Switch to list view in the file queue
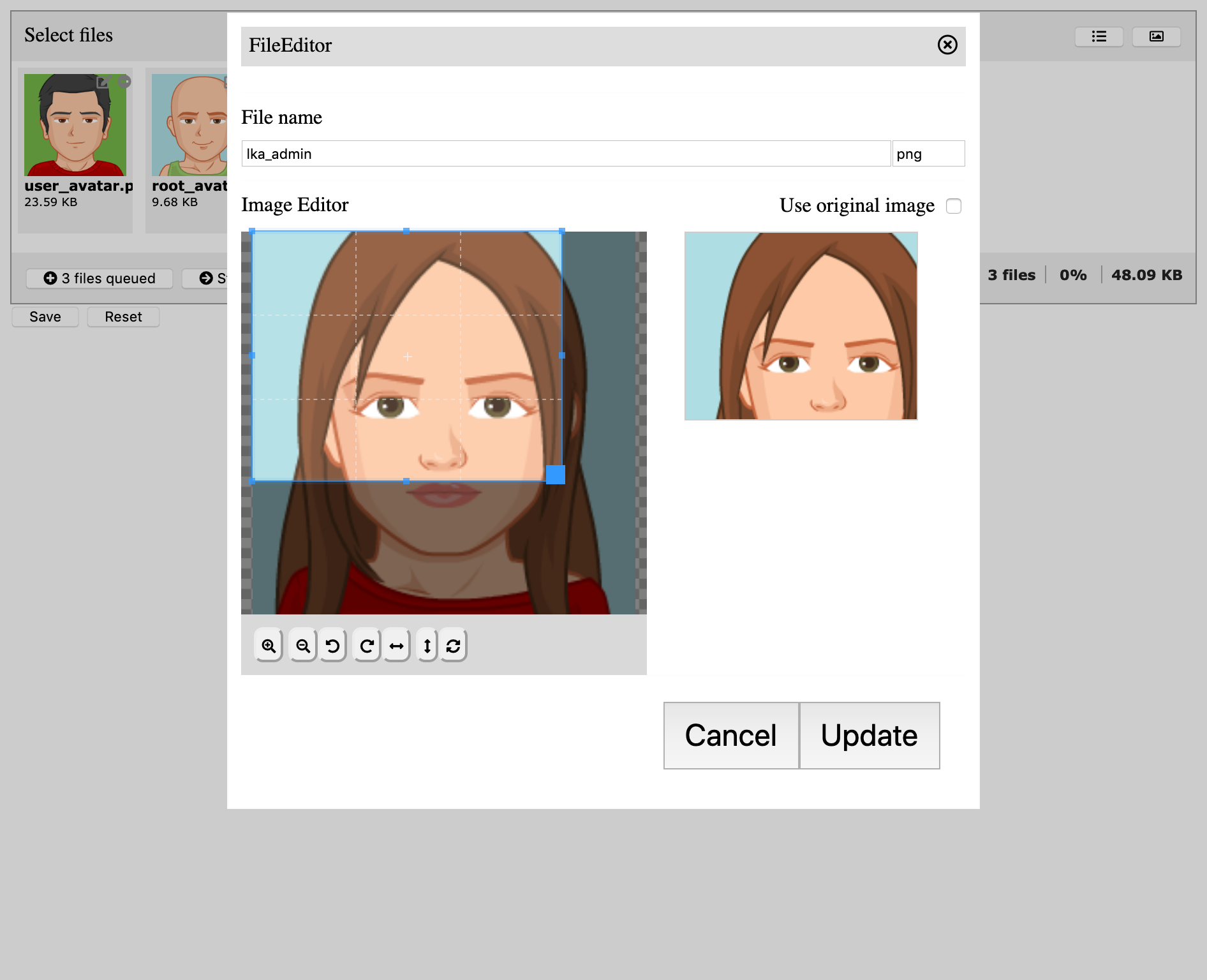The height and width of the screenshot is (980, 1207). pyautogui.click(x=1099, y=36)
